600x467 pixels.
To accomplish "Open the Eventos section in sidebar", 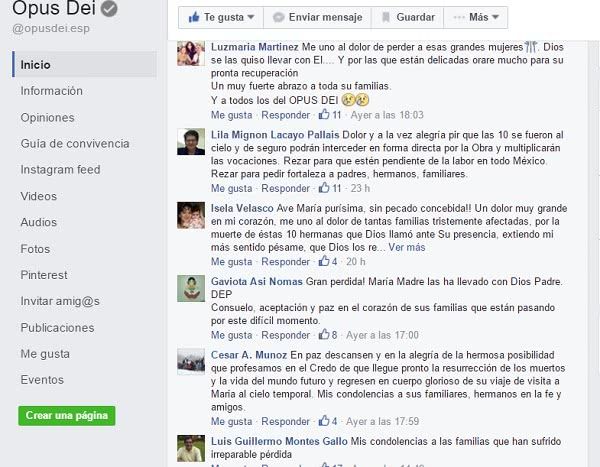I will [x=42, y=380].
